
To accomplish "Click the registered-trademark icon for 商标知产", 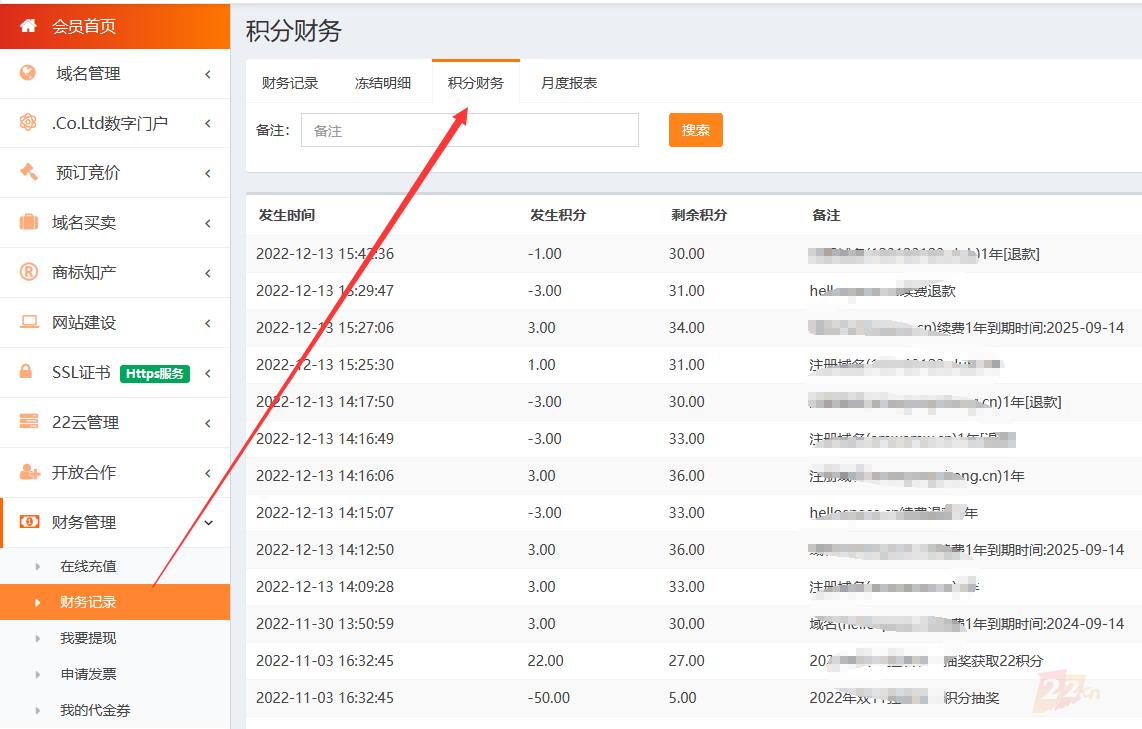I will (29, 272).
